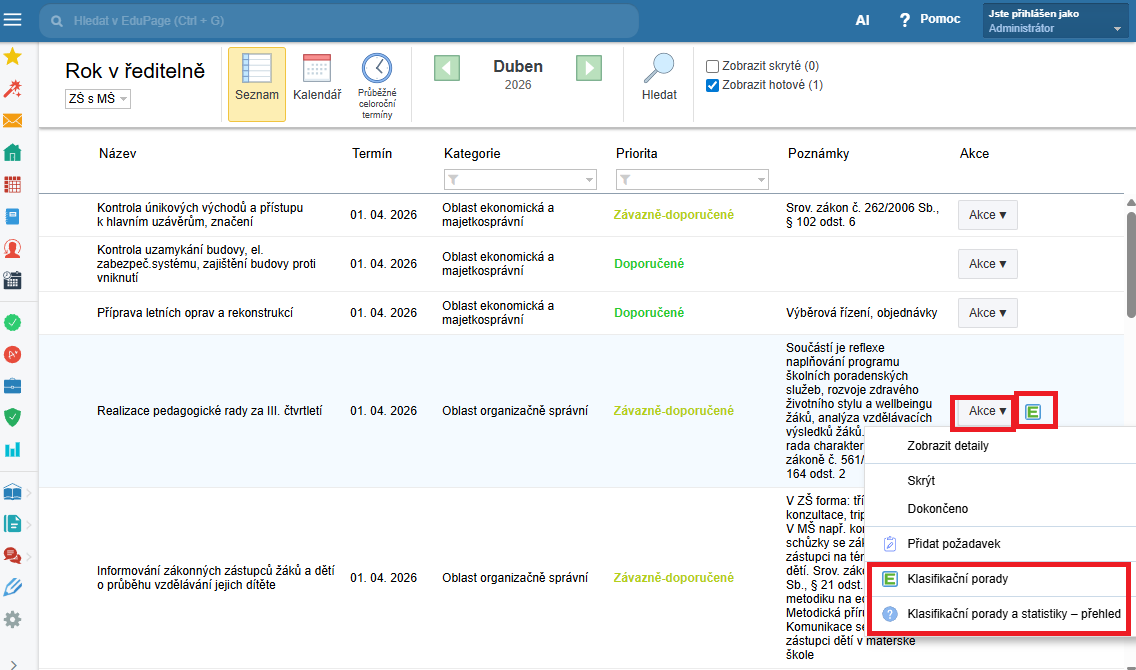This screenshot has width=1136, height=670.
Task: Open the envelope messages icon in sidebar
Action: pyautogui.click(x=13, y=121)
